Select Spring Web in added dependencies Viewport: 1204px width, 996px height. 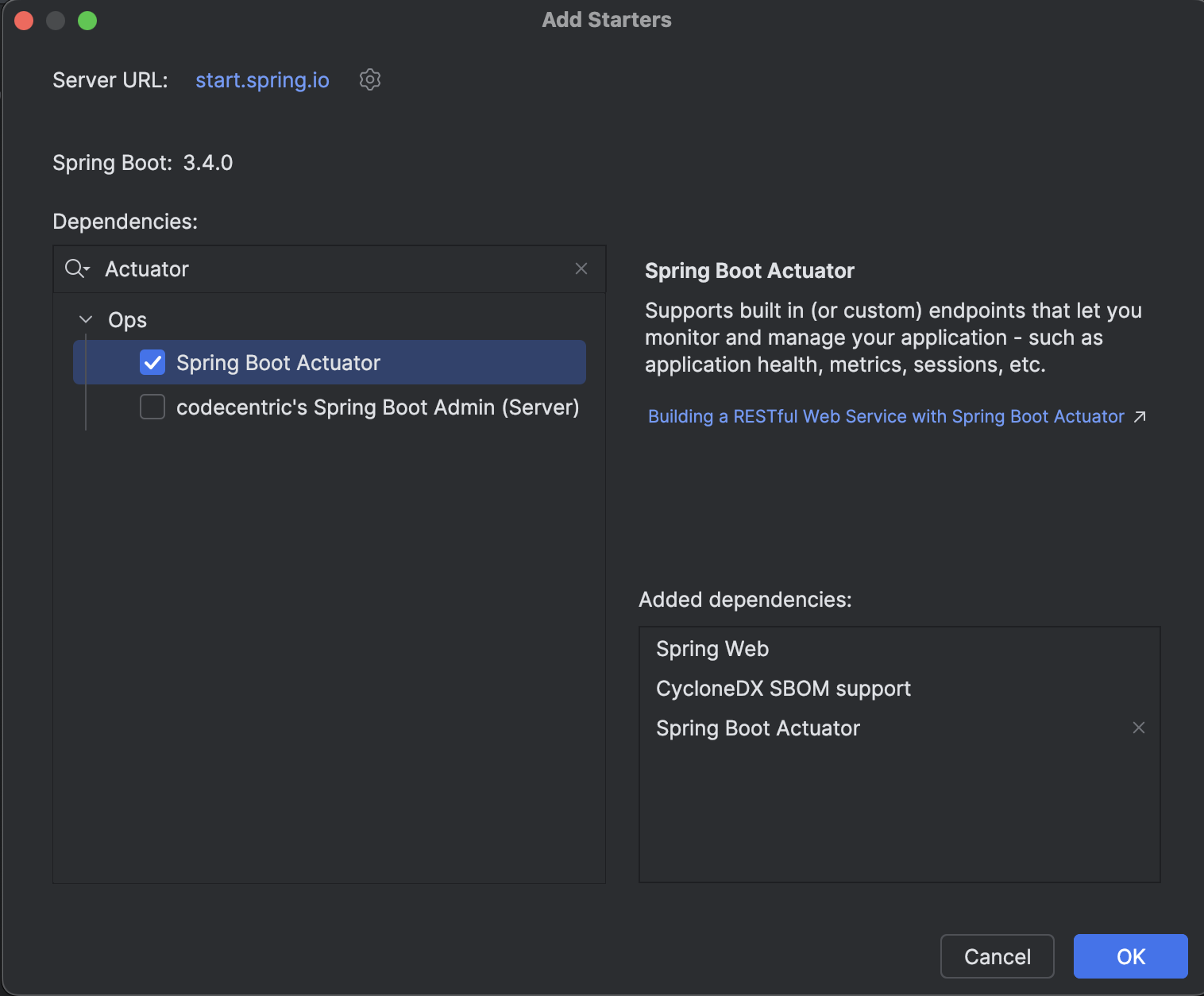click(712, 648)
